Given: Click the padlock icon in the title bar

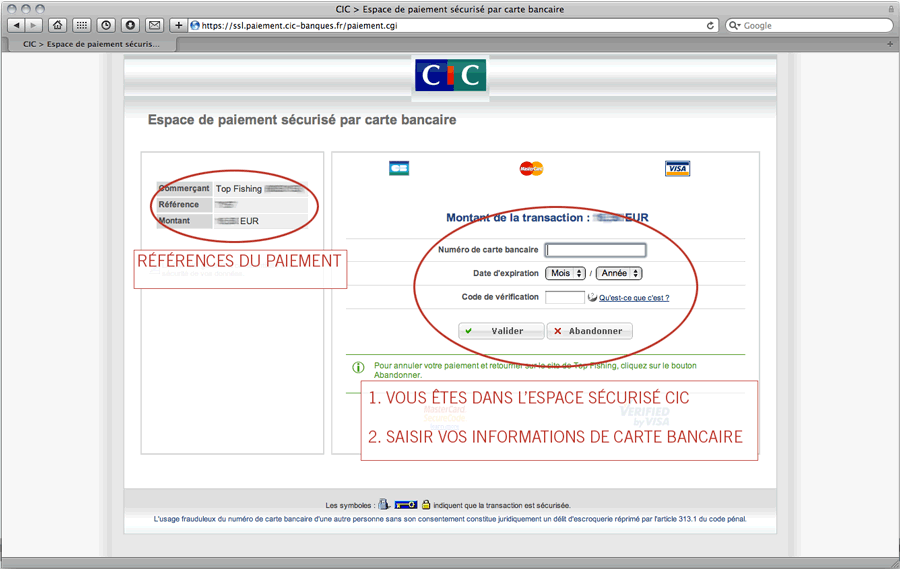Looking at the screenshot, I should coord(891,9).
